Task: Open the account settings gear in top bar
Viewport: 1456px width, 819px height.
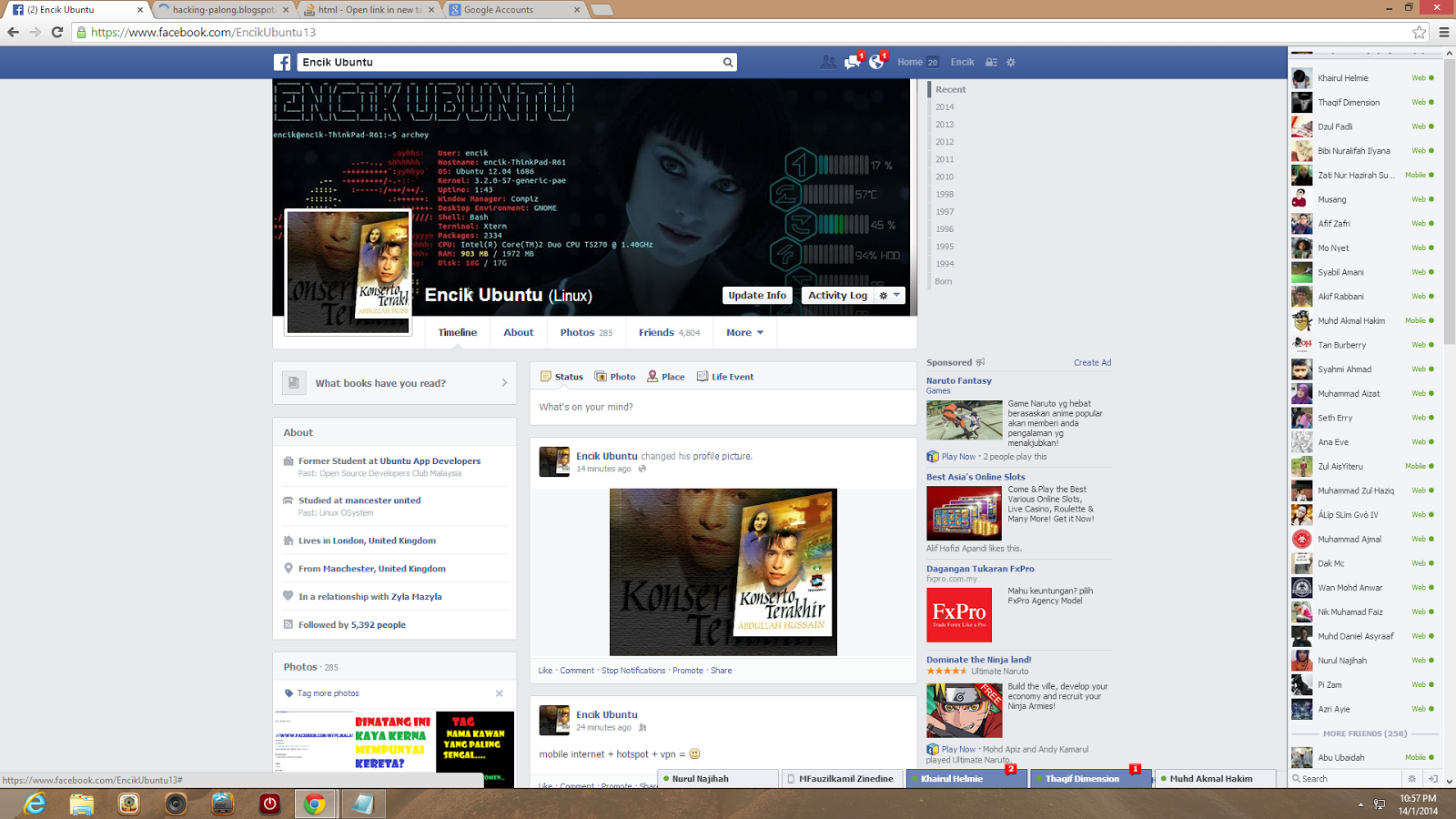Action: click(1010, 62)
